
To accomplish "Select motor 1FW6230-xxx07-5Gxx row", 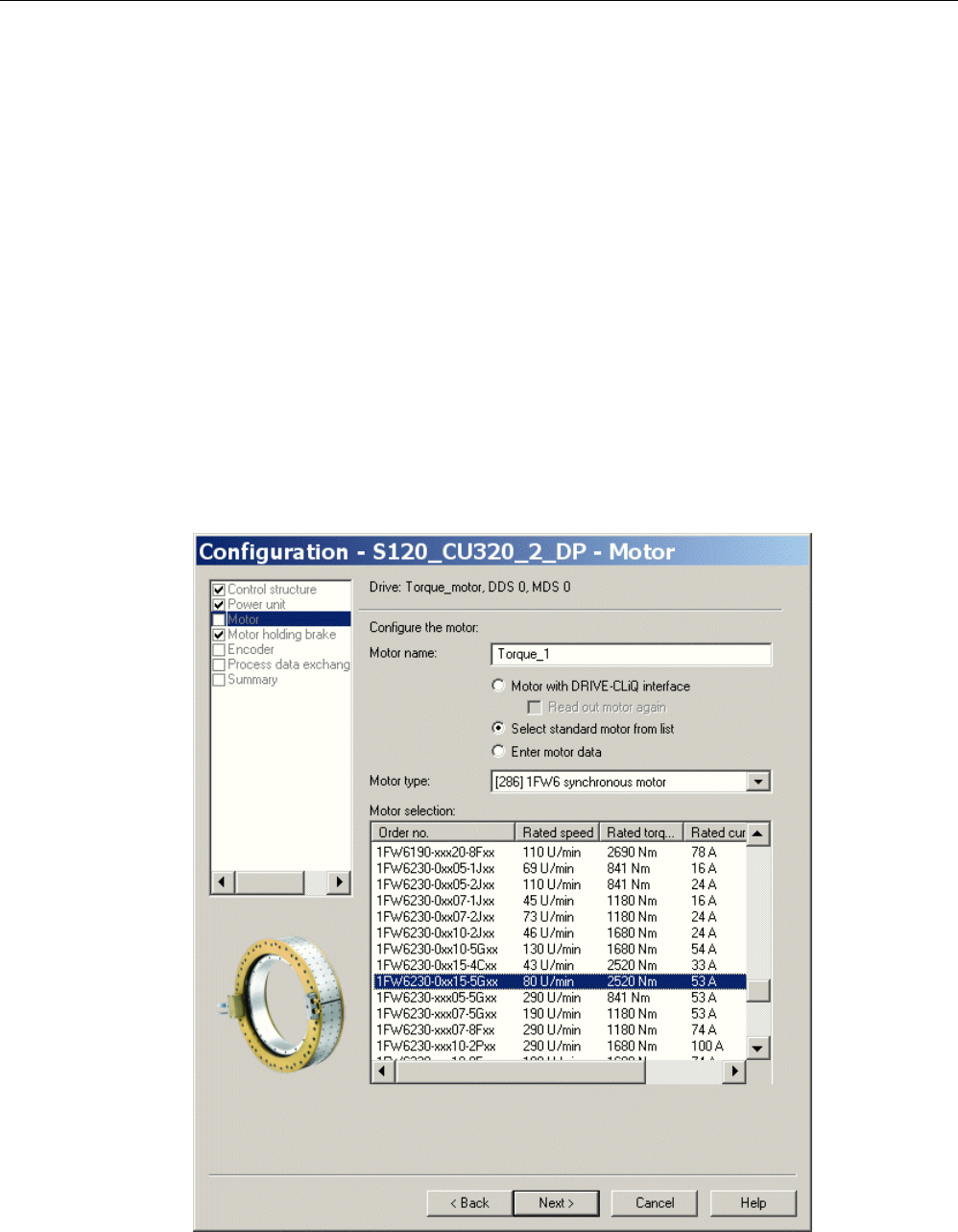I will tap(559, 1014).
